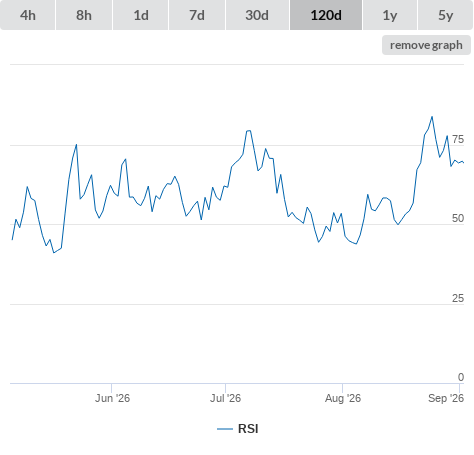Click the blue RSI legend line marker

225,429
